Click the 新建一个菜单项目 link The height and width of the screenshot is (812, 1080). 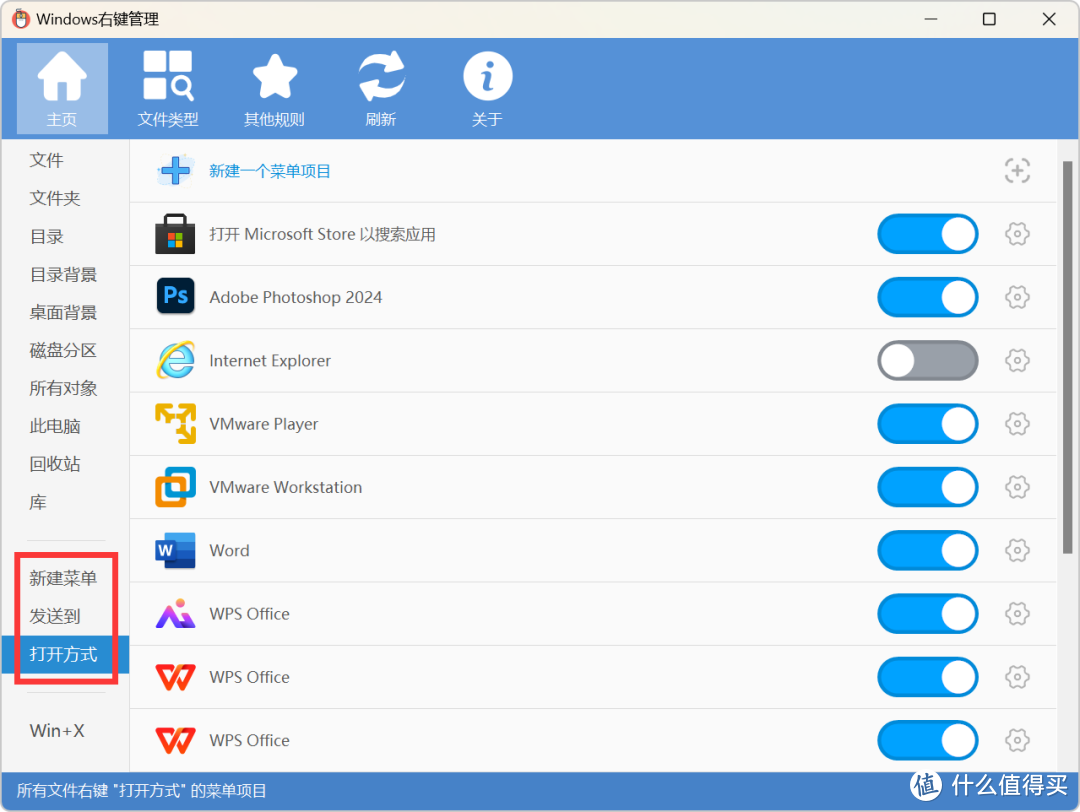click(270, 171)
